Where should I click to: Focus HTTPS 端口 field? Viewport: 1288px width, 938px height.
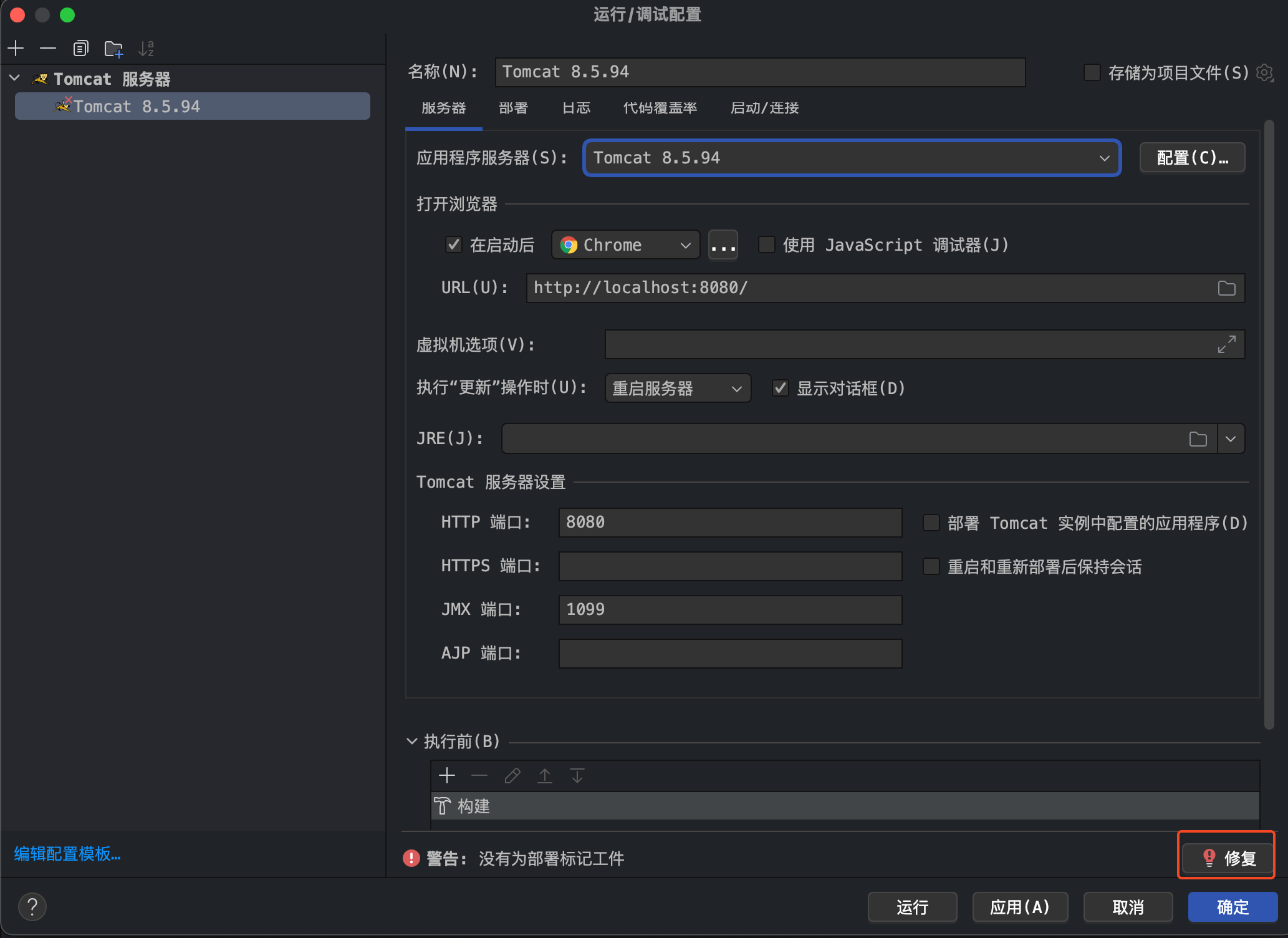click(x=730, y=566)
